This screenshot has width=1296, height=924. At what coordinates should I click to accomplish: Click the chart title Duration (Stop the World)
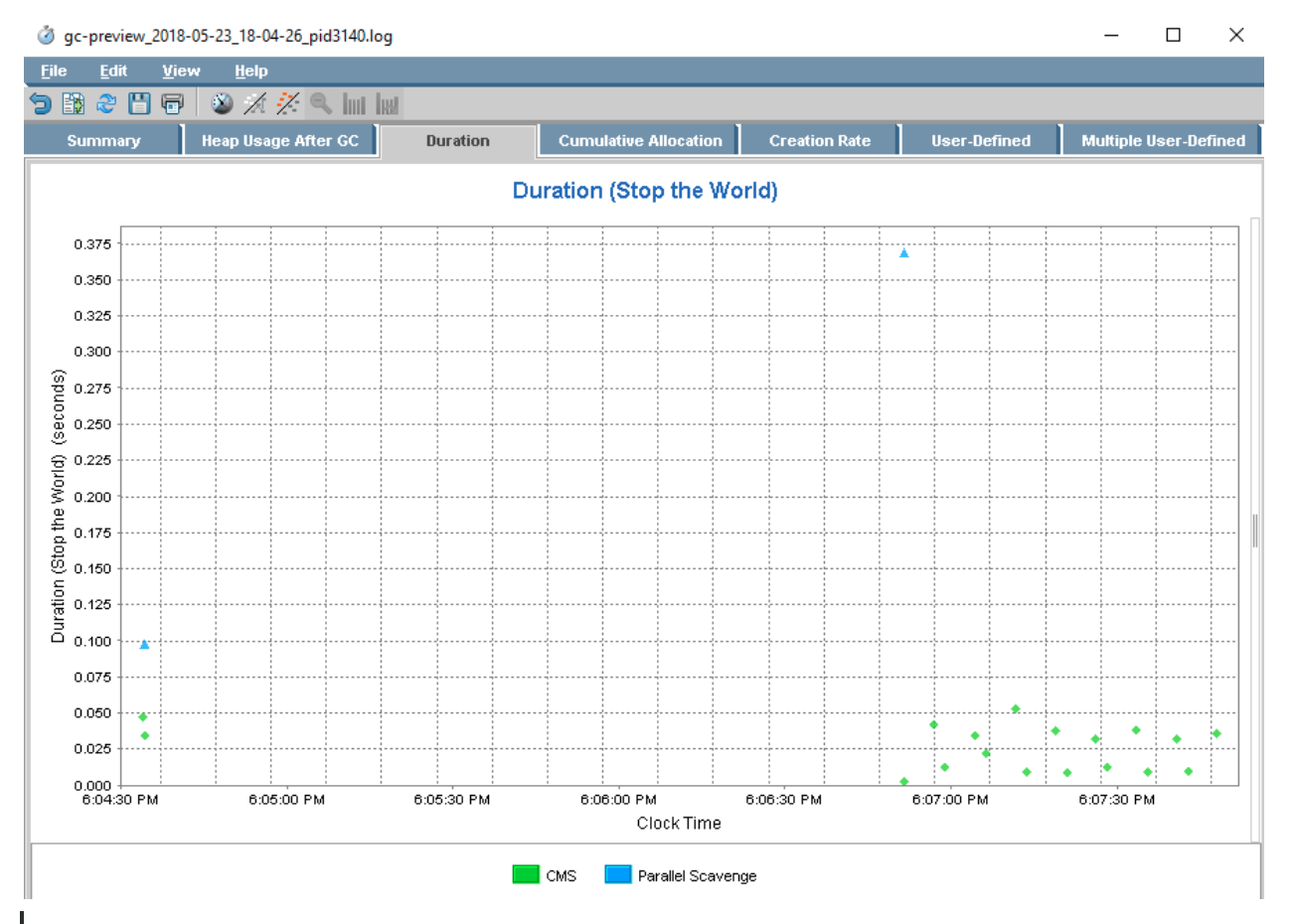[x=645, y=191]
